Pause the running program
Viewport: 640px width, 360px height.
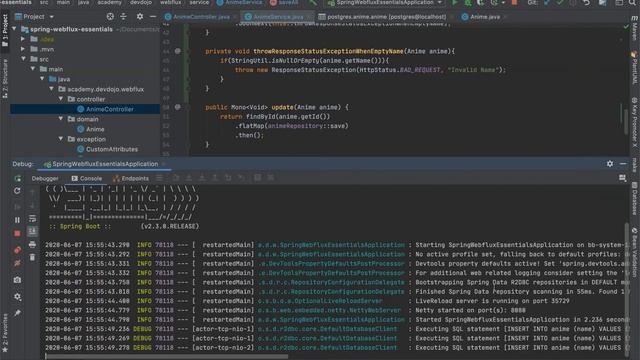[x=17, y=220]
